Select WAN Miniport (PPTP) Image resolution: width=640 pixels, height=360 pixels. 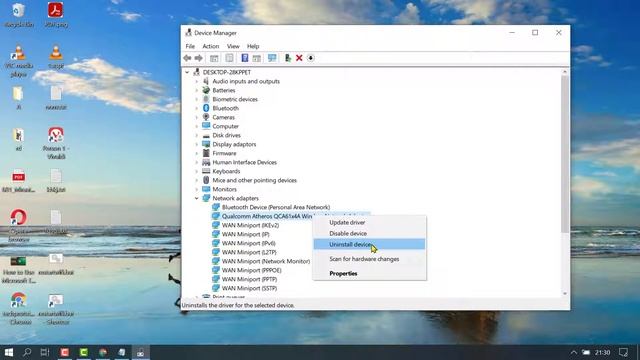(249, 279)
